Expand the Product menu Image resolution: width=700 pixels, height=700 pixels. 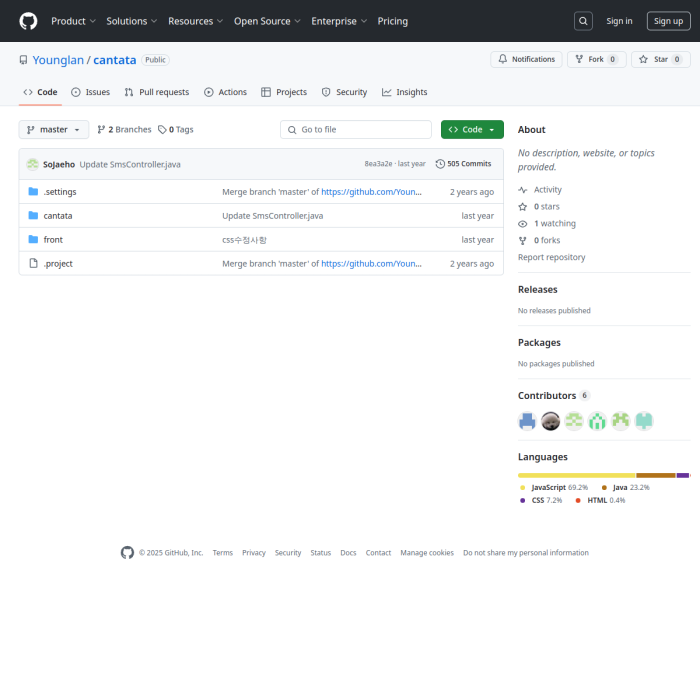coord(73,21)
